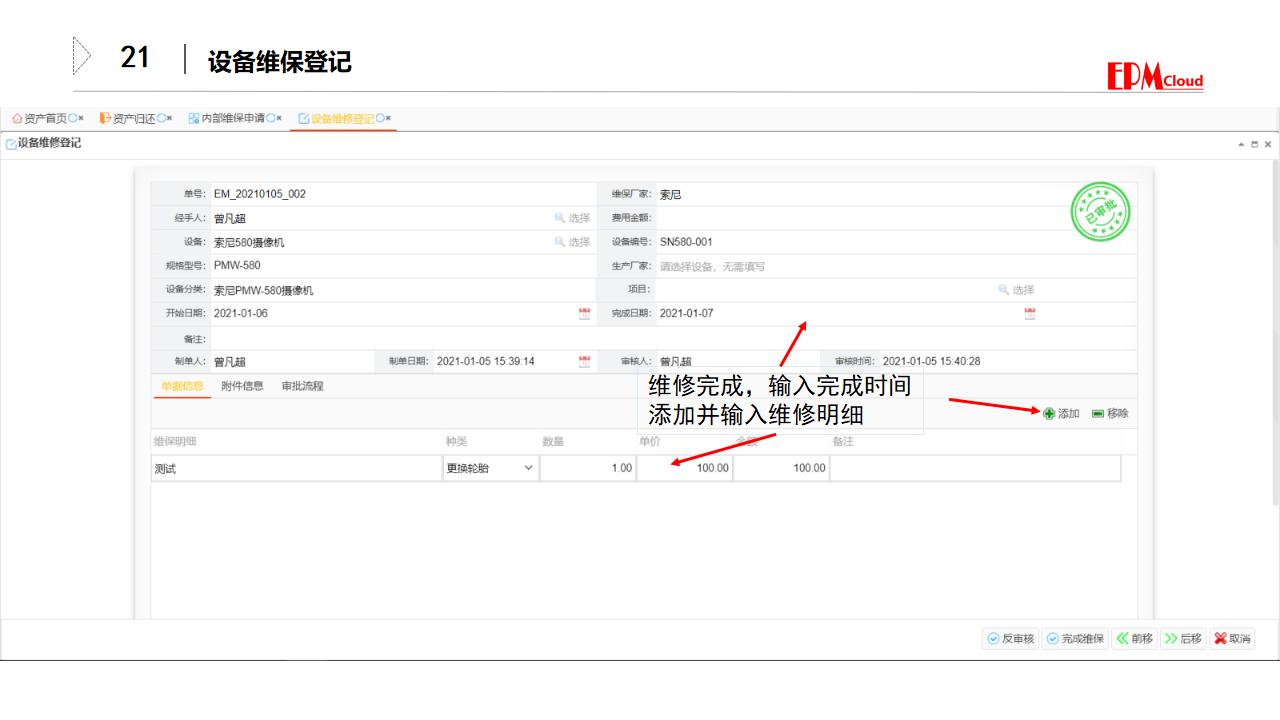Click the 数量 cell 1.00

(x=588, y=468)
